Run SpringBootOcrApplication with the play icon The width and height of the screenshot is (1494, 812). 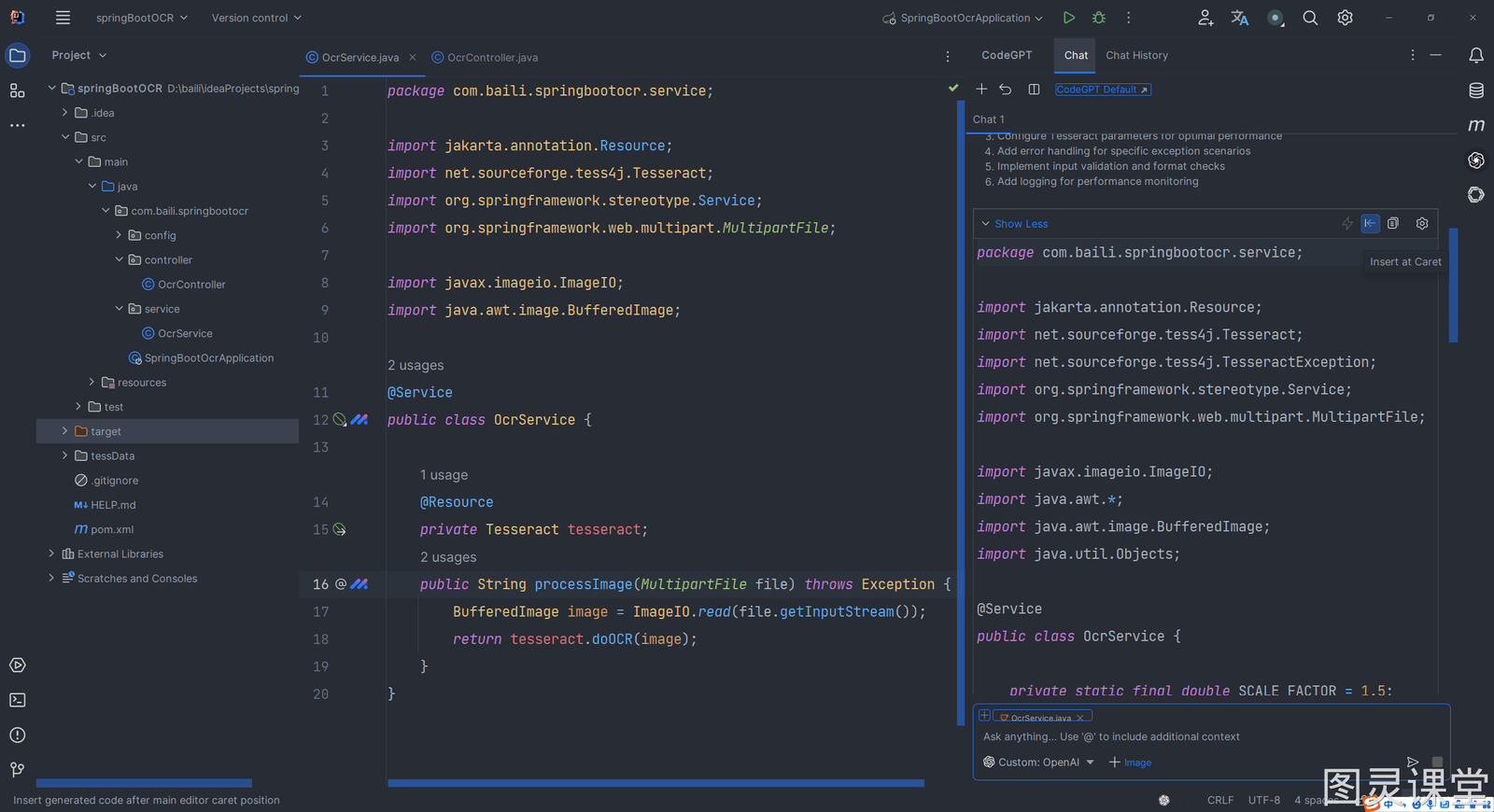coord(1068,18)
